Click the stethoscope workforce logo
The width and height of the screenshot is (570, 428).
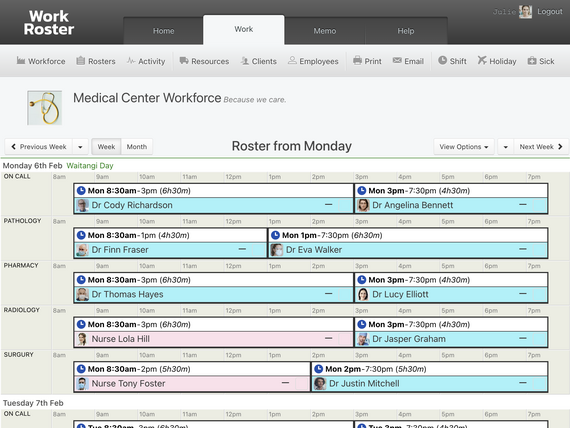pos(44,108)
